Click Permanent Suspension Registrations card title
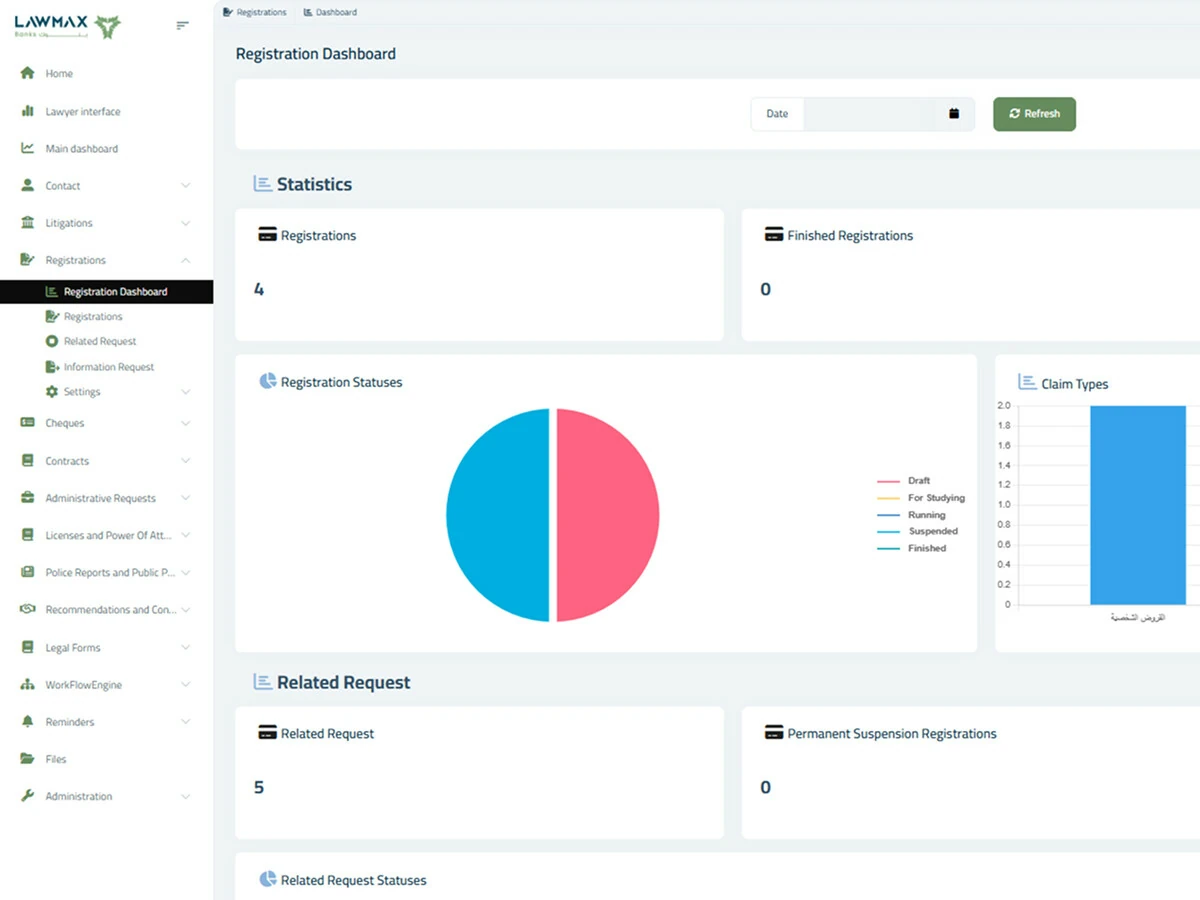Image resolution: width=1200 pixels, height=900 pixels. pos(892,734)
